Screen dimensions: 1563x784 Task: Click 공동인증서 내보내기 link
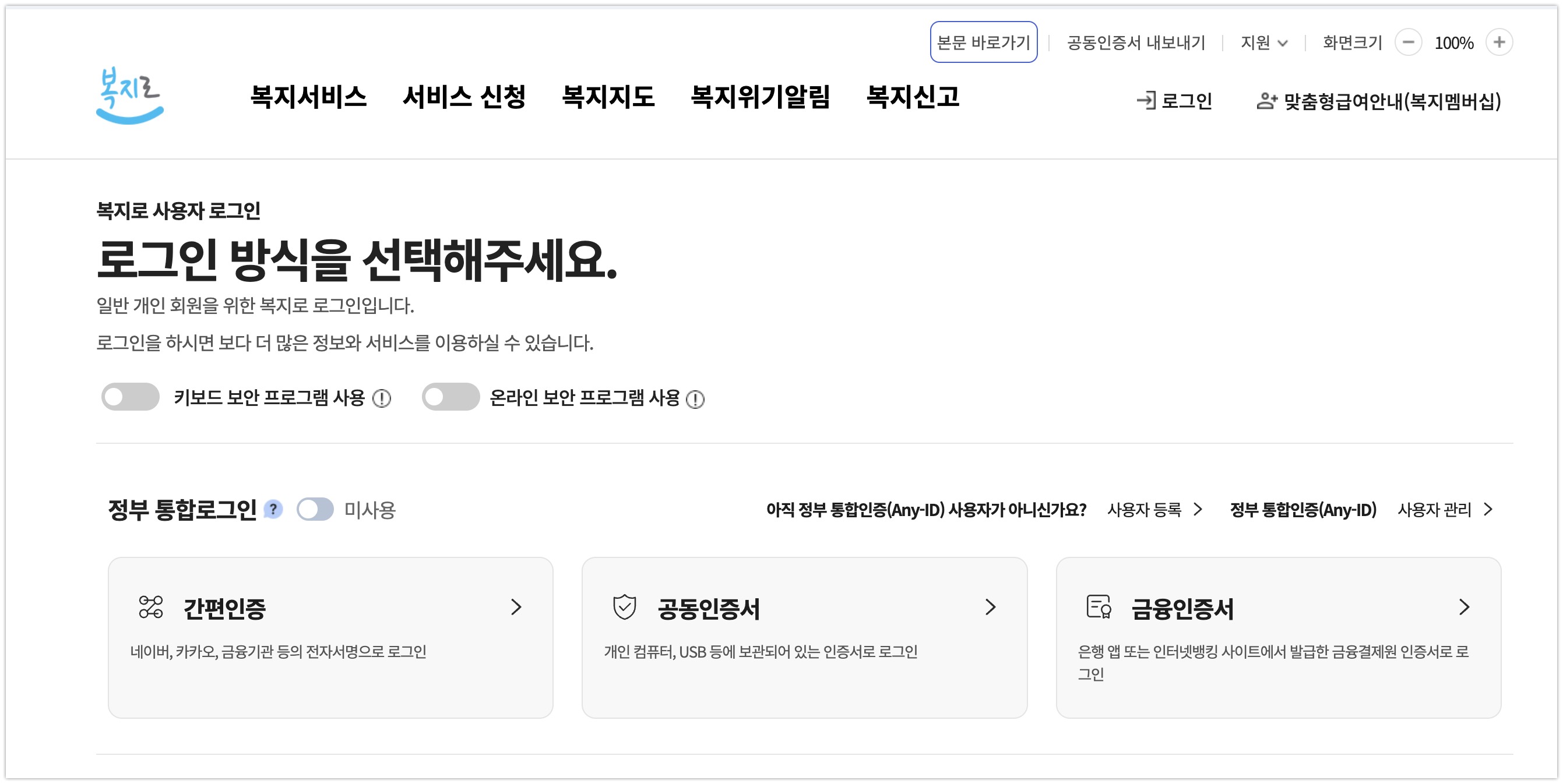tap(1135, 43)
